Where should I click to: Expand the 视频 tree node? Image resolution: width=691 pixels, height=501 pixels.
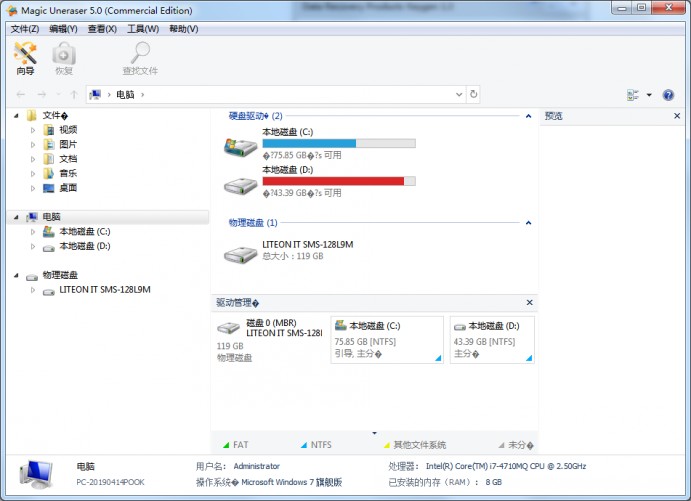[33, 130]
